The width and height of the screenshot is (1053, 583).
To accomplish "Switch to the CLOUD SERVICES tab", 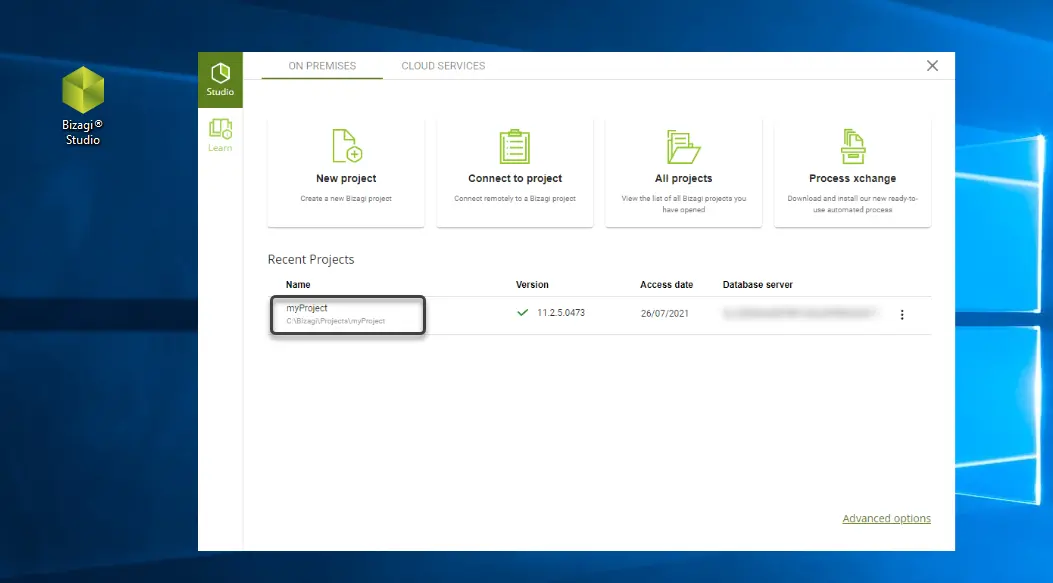I will click(443, 66).
